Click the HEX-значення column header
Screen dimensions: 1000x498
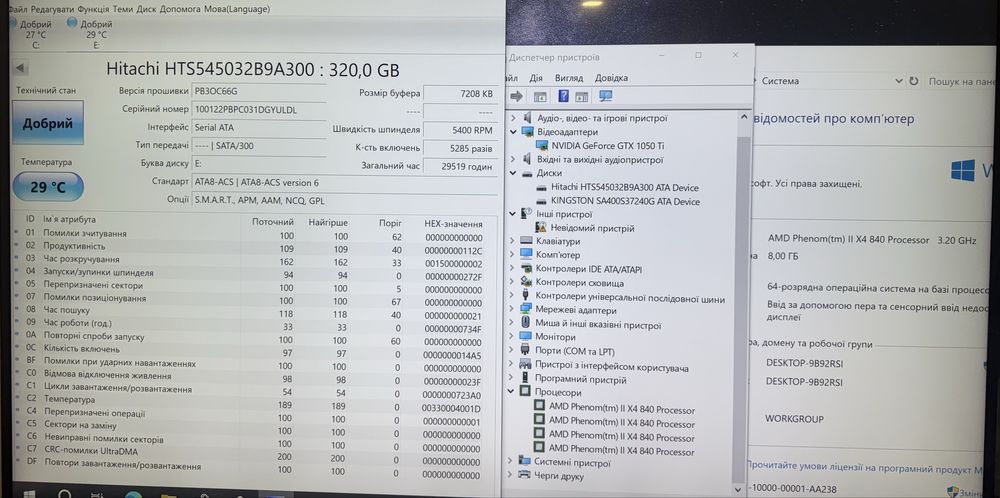tap(453, 224)
